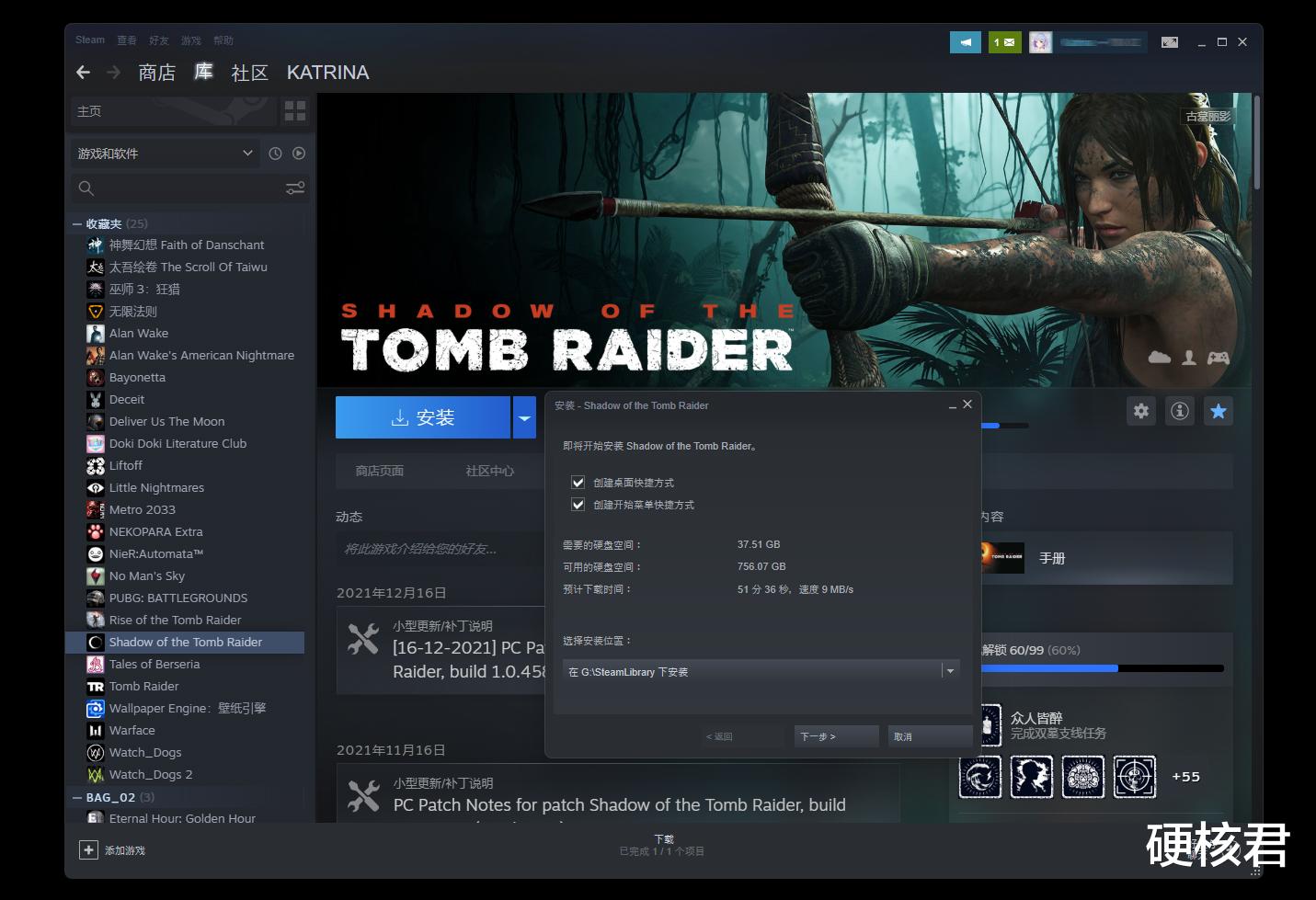Collapse the Favorites category in sidebar
The height and width of the screenshot is (900, 1316).
[77, 224]
